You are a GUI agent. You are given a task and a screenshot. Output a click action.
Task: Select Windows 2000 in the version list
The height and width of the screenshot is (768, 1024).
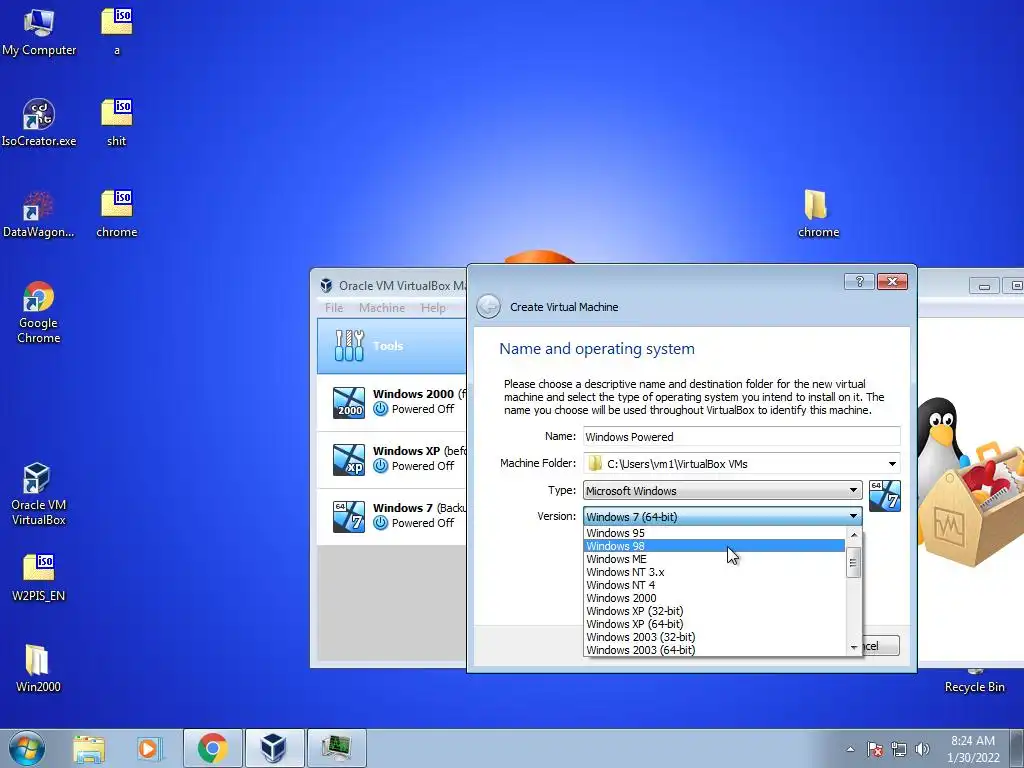[714, 598]
